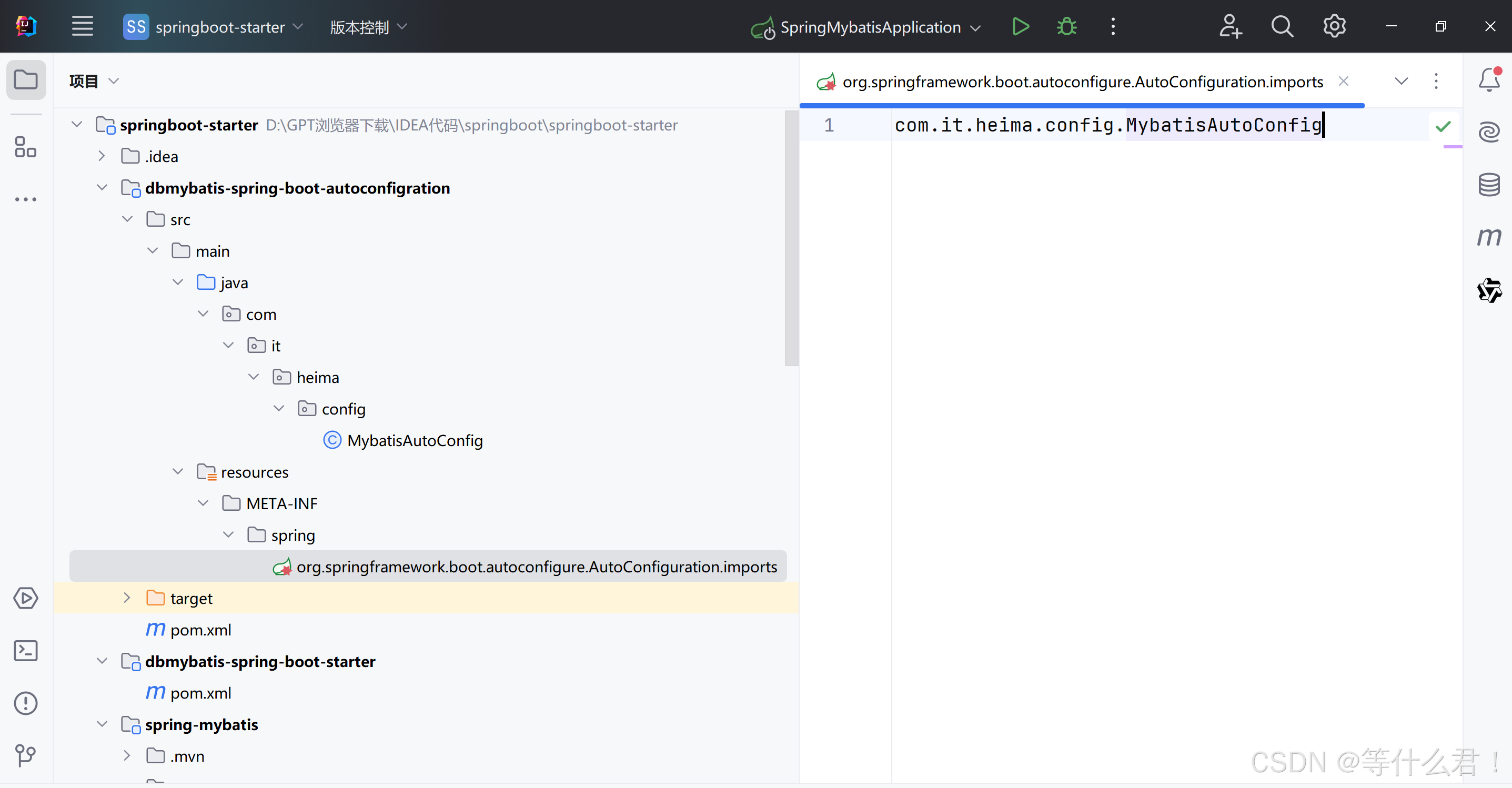Open the Terminal tool window

click(26, 651)
